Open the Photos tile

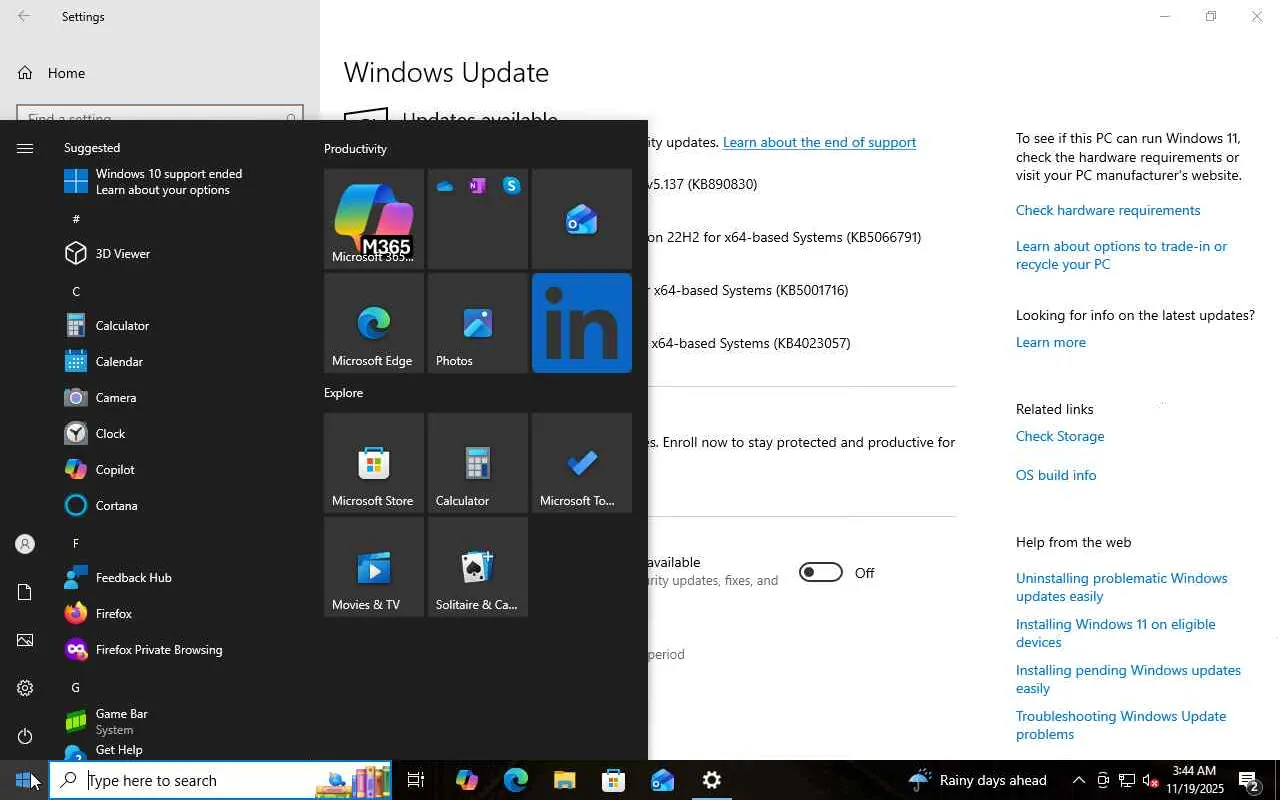(x=478, y=323)
